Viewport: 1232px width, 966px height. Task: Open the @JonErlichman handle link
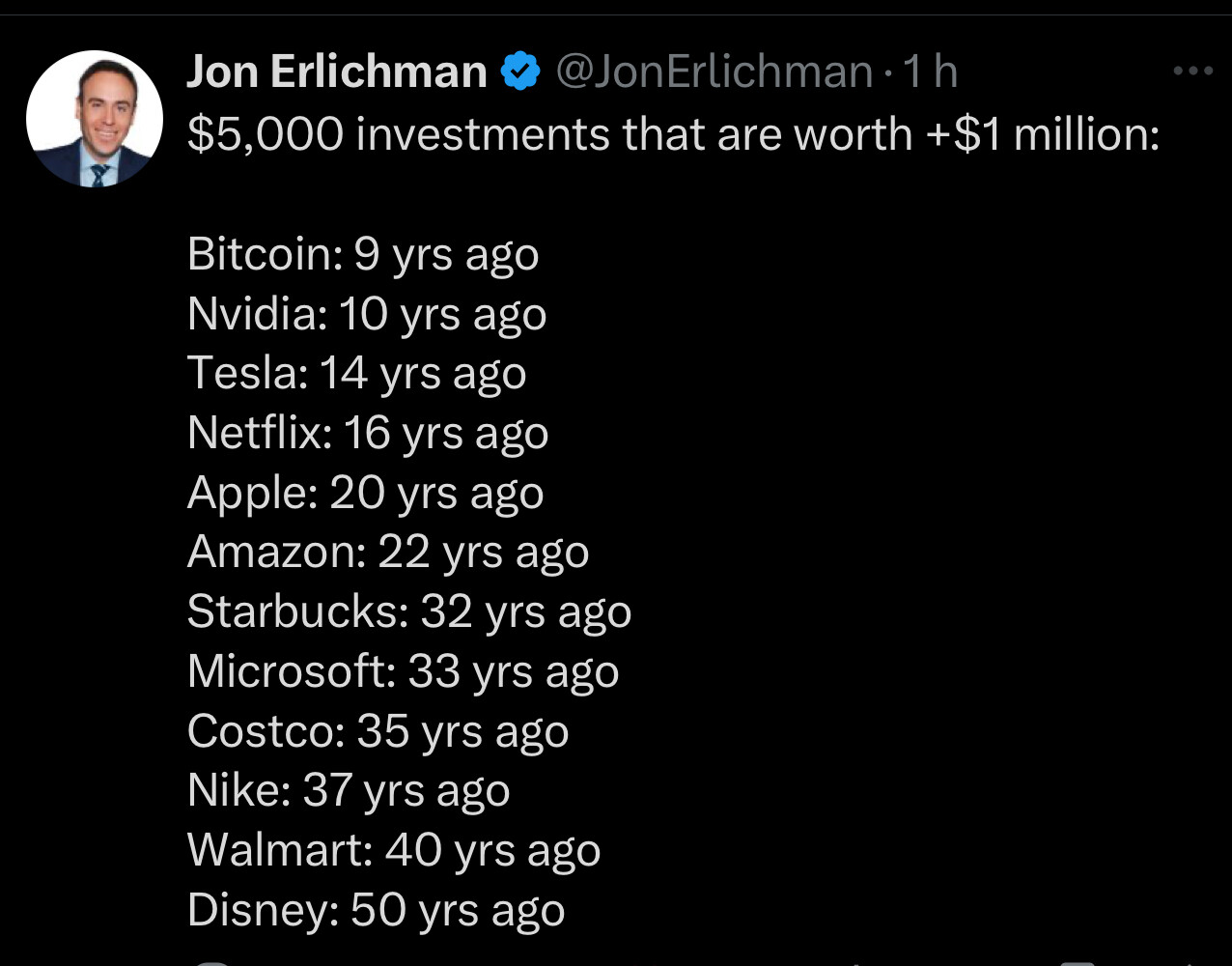(x=714, y=72)
